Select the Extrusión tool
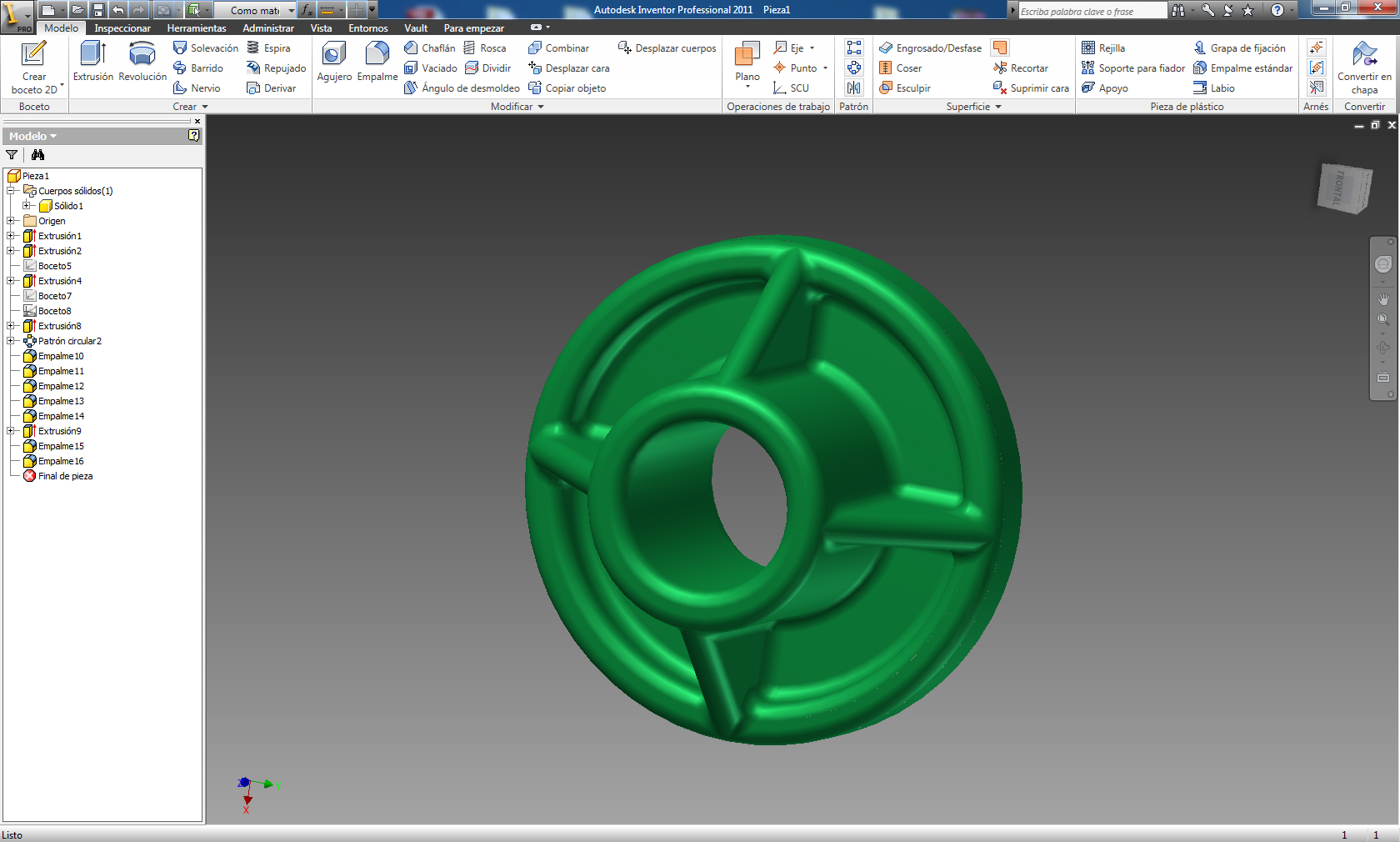This screenshot has height=842, width=1400. pyautogui.click(x=92, y=61)
